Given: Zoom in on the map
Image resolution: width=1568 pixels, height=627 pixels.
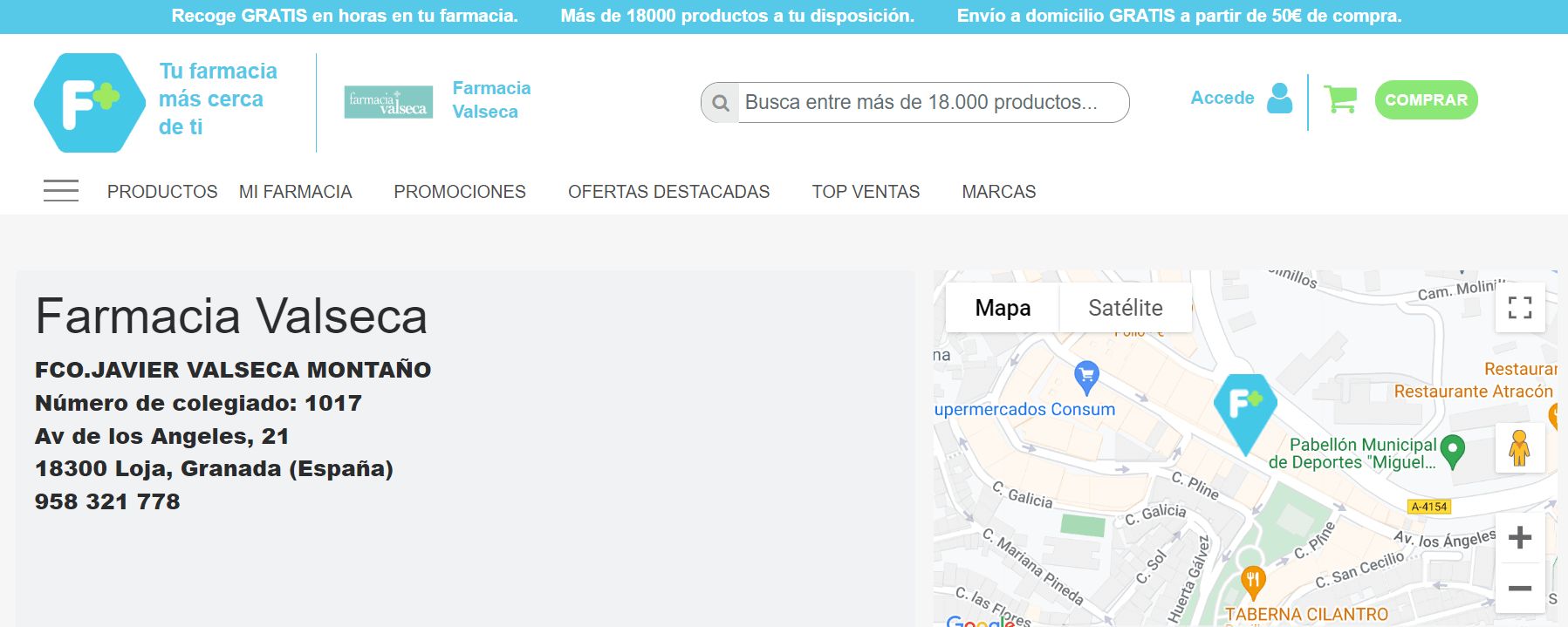Looking at the screenshot, I should click(x=1520, y=537).
